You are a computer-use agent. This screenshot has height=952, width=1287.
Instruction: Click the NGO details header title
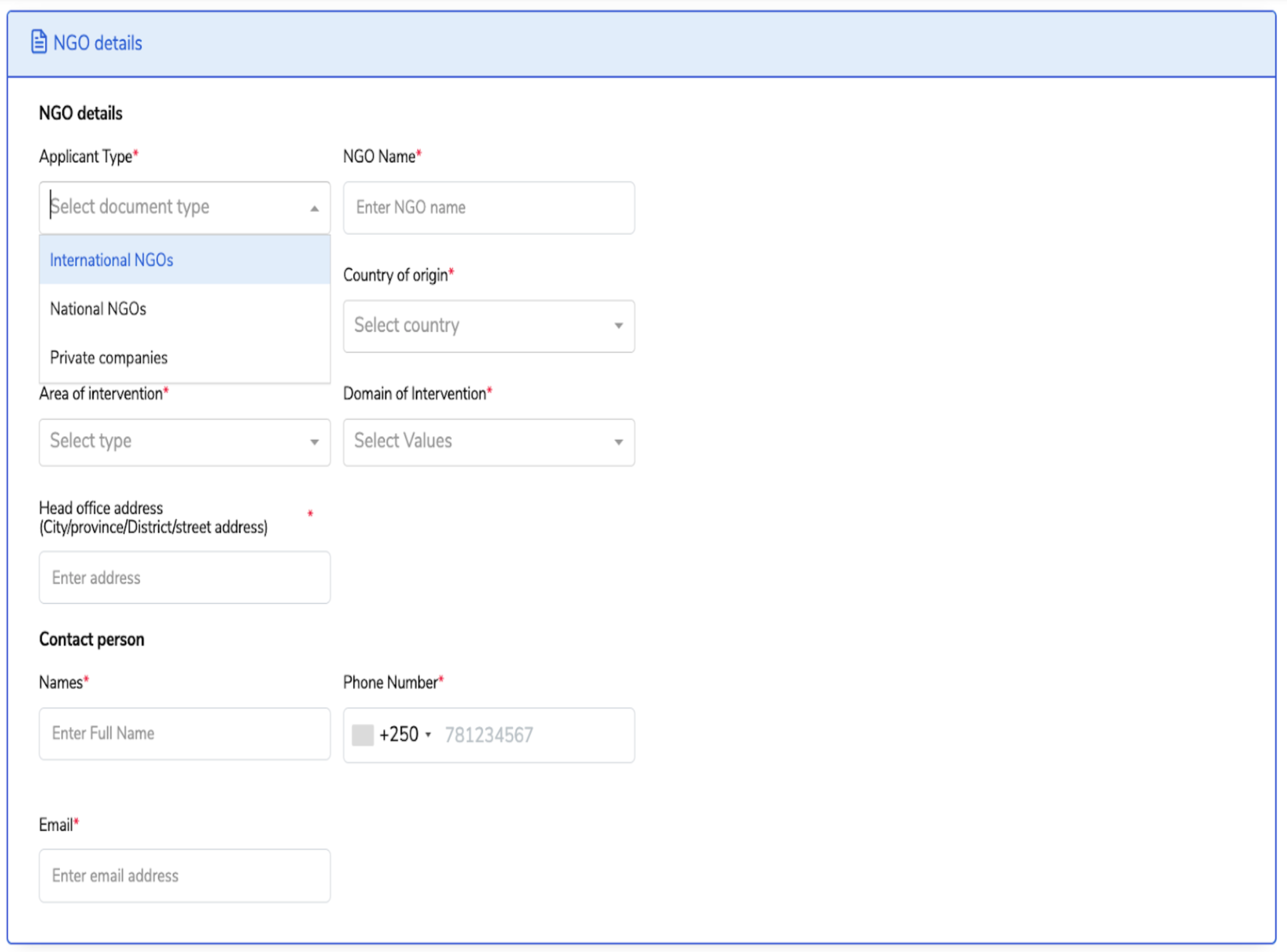coord(97,43)
